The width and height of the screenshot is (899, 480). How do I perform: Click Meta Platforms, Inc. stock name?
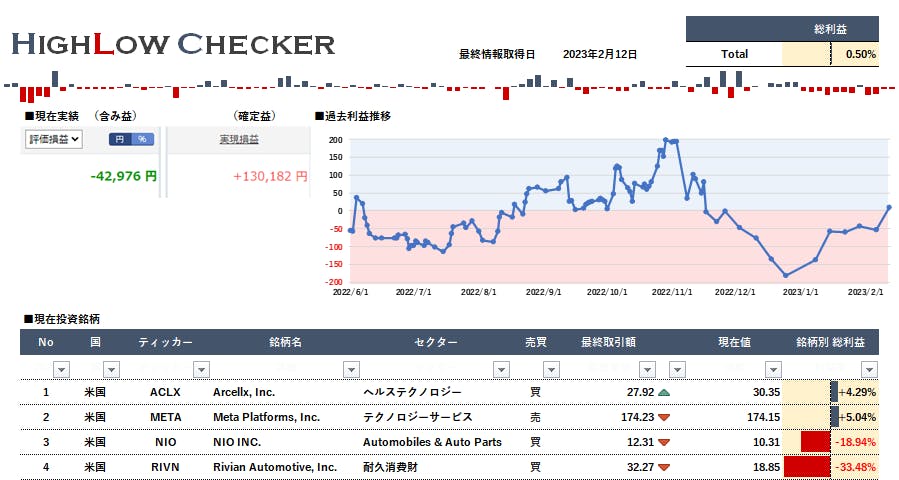click(267, 417)
